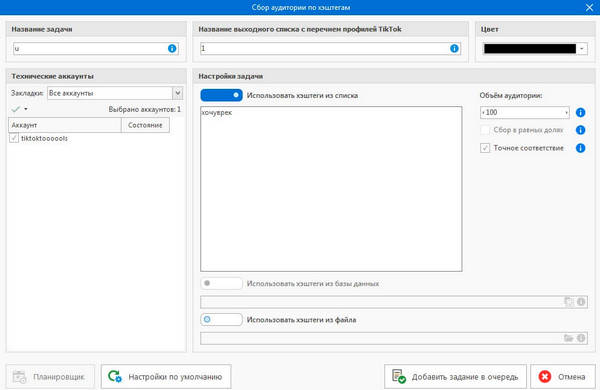Image resolution: width=600 pixels, height=390 pixels.
Task: Check 'Сбор в равных долях' checkbox
Action: click(485, 130)
